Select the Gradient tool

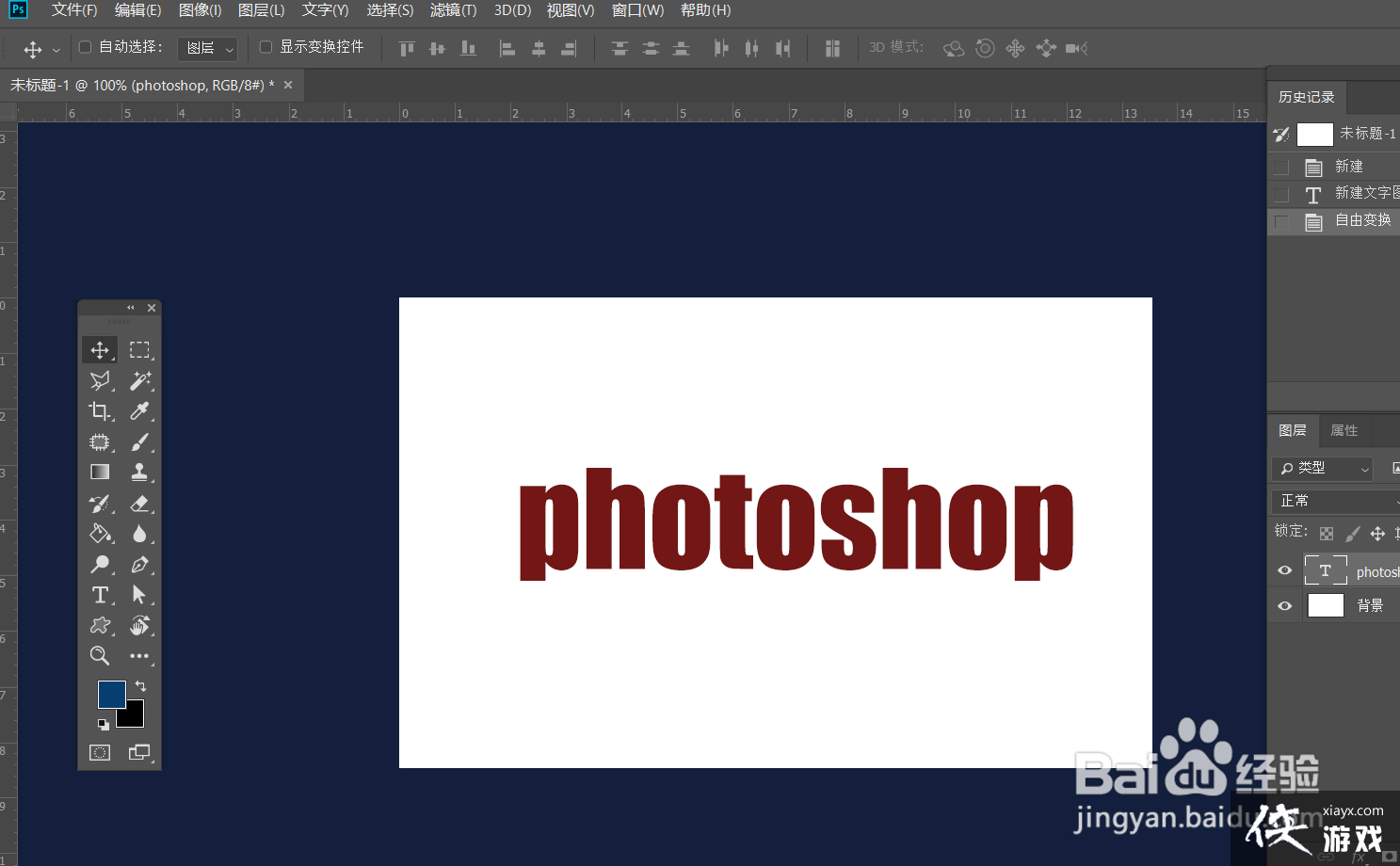click(100, 472)
